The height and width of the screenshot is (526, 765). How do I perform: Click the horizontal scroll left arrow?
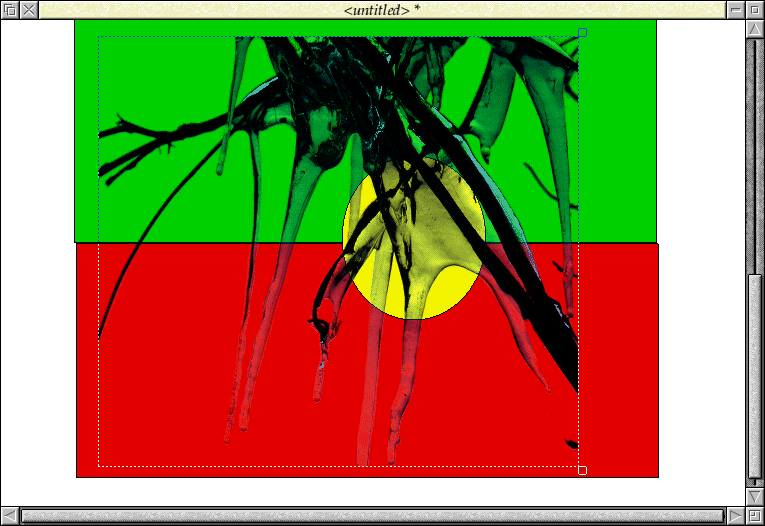[9, 516]
